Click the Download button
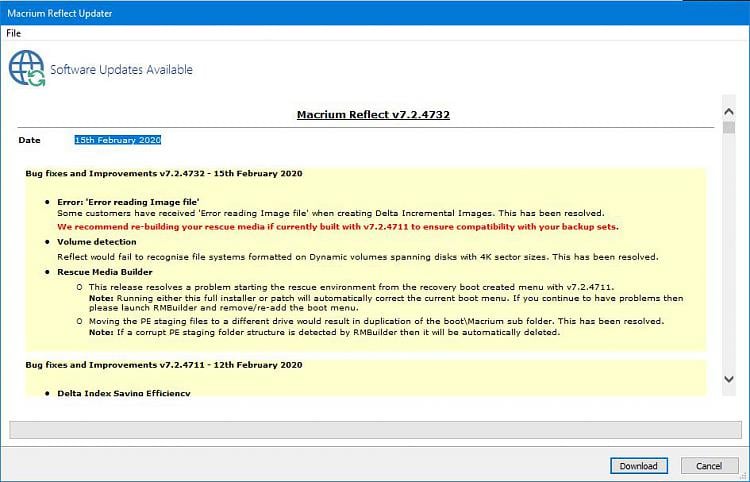Screen dimensions: 750x482 (639, 466)
